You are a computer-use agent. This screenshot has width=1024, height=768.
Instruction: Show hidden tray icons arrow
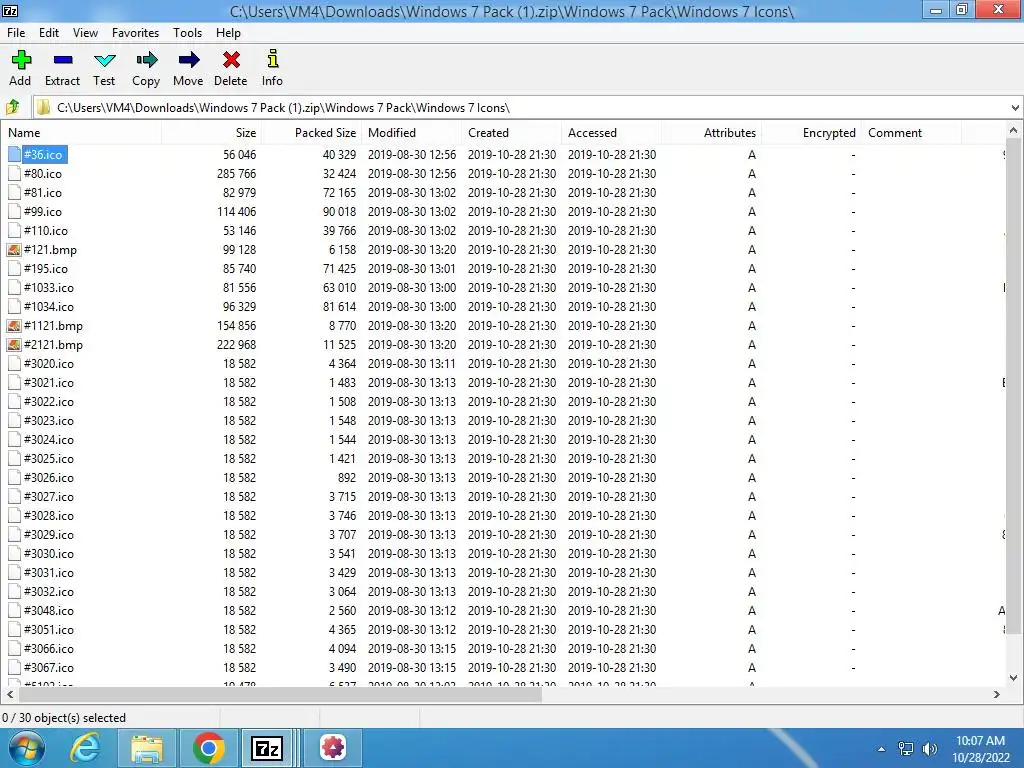click(882, 749)
